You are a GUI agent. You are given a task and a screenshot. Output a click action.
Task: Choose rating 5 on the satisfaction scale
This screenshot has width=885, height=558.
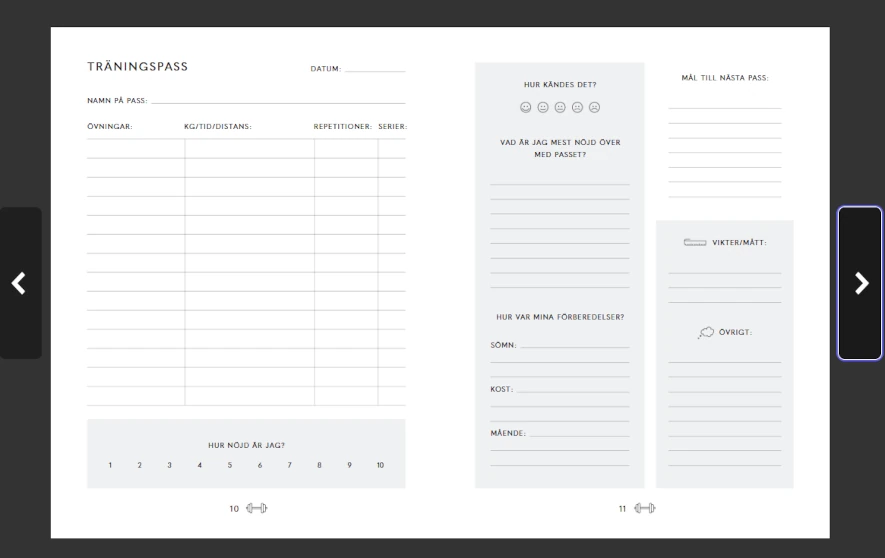pyautogui.click(x=230, y=465)
